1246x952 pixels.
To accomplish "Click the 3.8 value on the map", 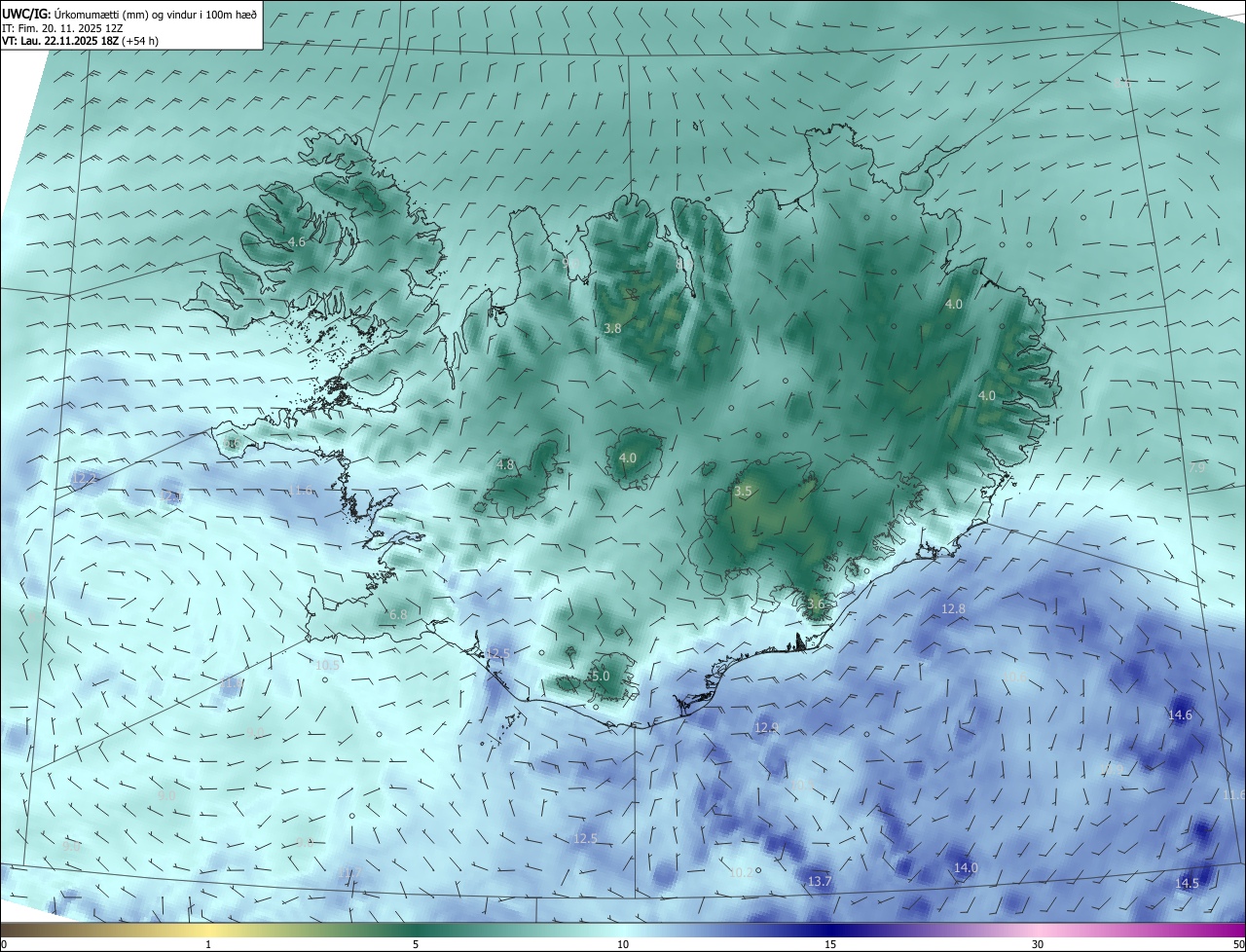I will coord(612,329).
